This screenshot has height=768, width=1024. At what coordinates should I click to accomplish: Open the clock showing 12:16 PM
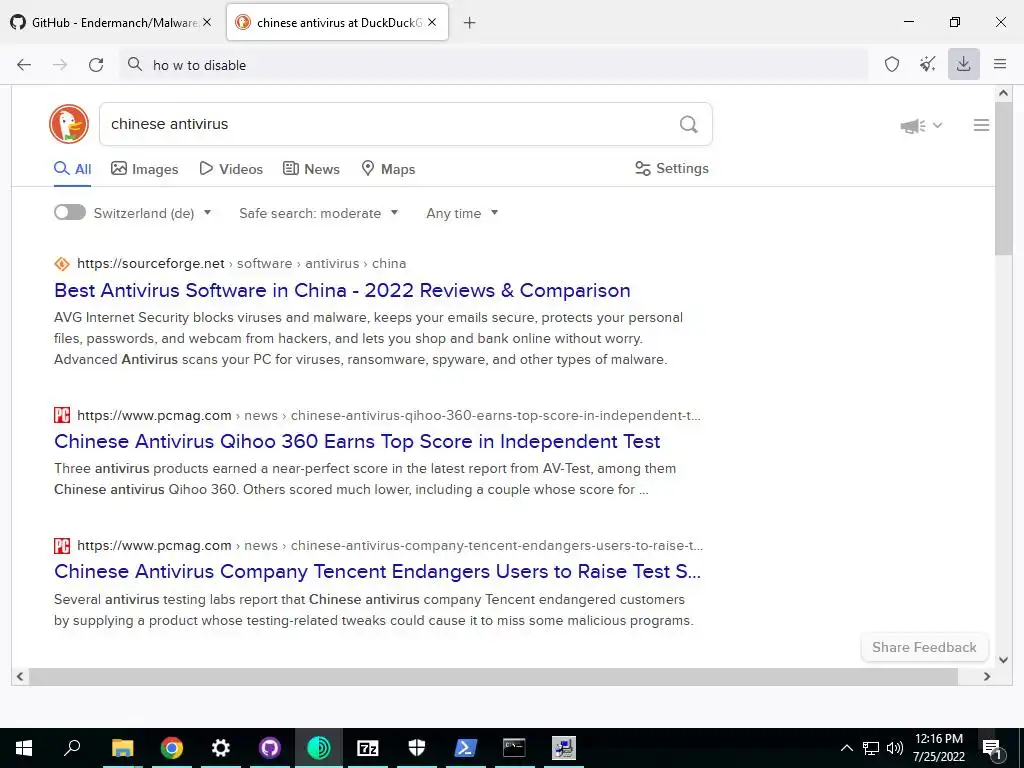[x=938, y=748]
